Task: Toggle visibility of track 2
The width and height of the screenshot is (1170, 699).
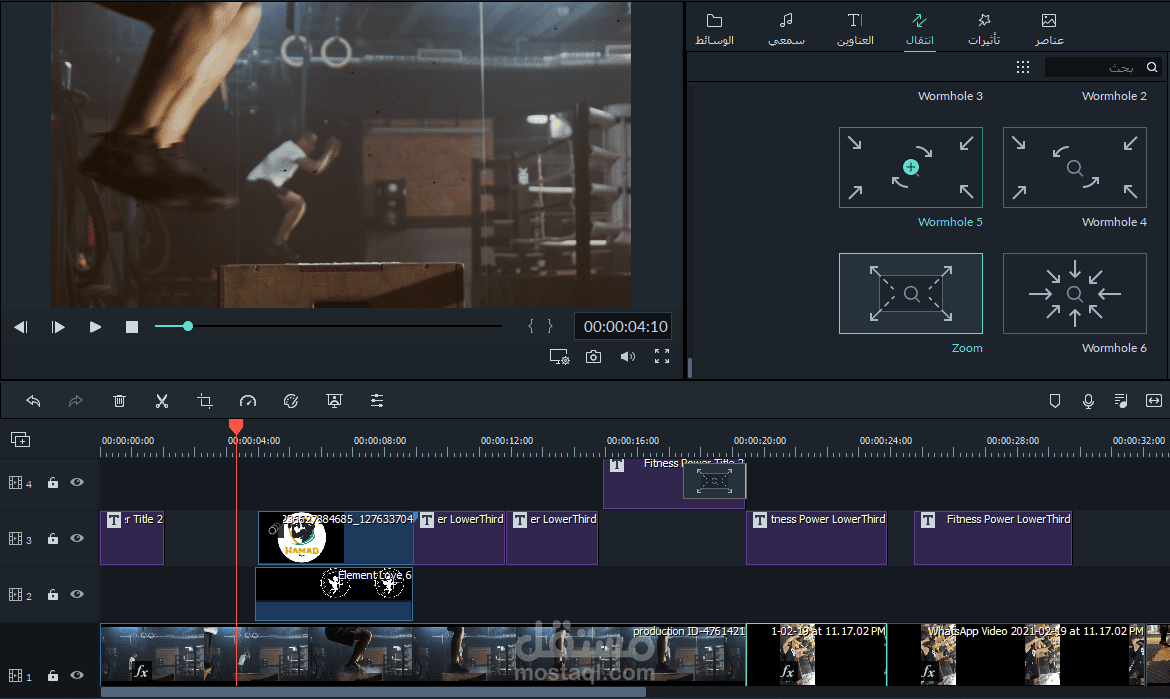Action: (x=77, y=594)
